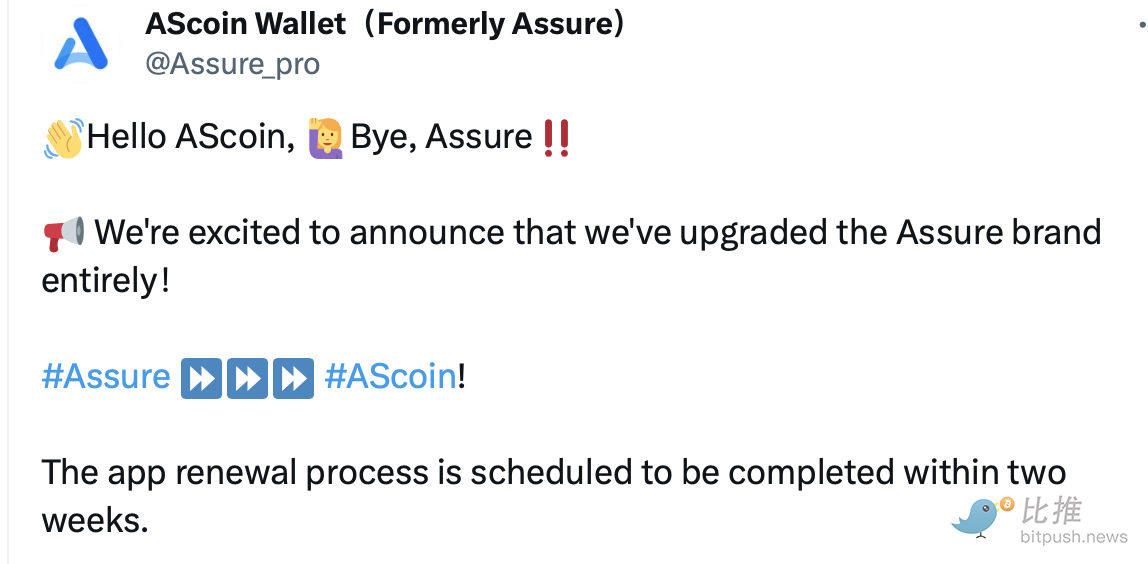This screenshot has height=564, width=1148.
Task: Click the red megaphone emoji
Action: pyautogui.click(x=64, y=234)
